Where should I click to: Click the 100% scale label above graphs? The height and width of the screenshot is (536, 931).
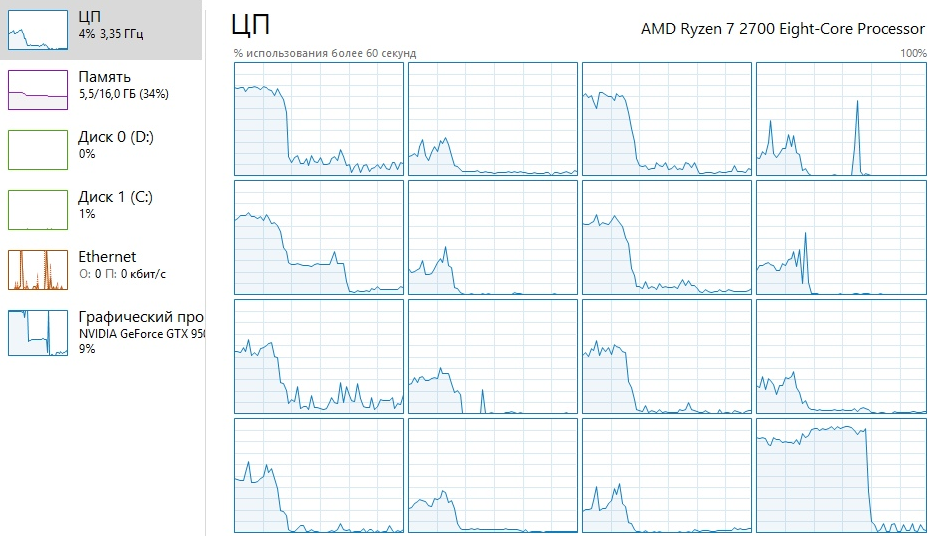click(x=913, y=53)
